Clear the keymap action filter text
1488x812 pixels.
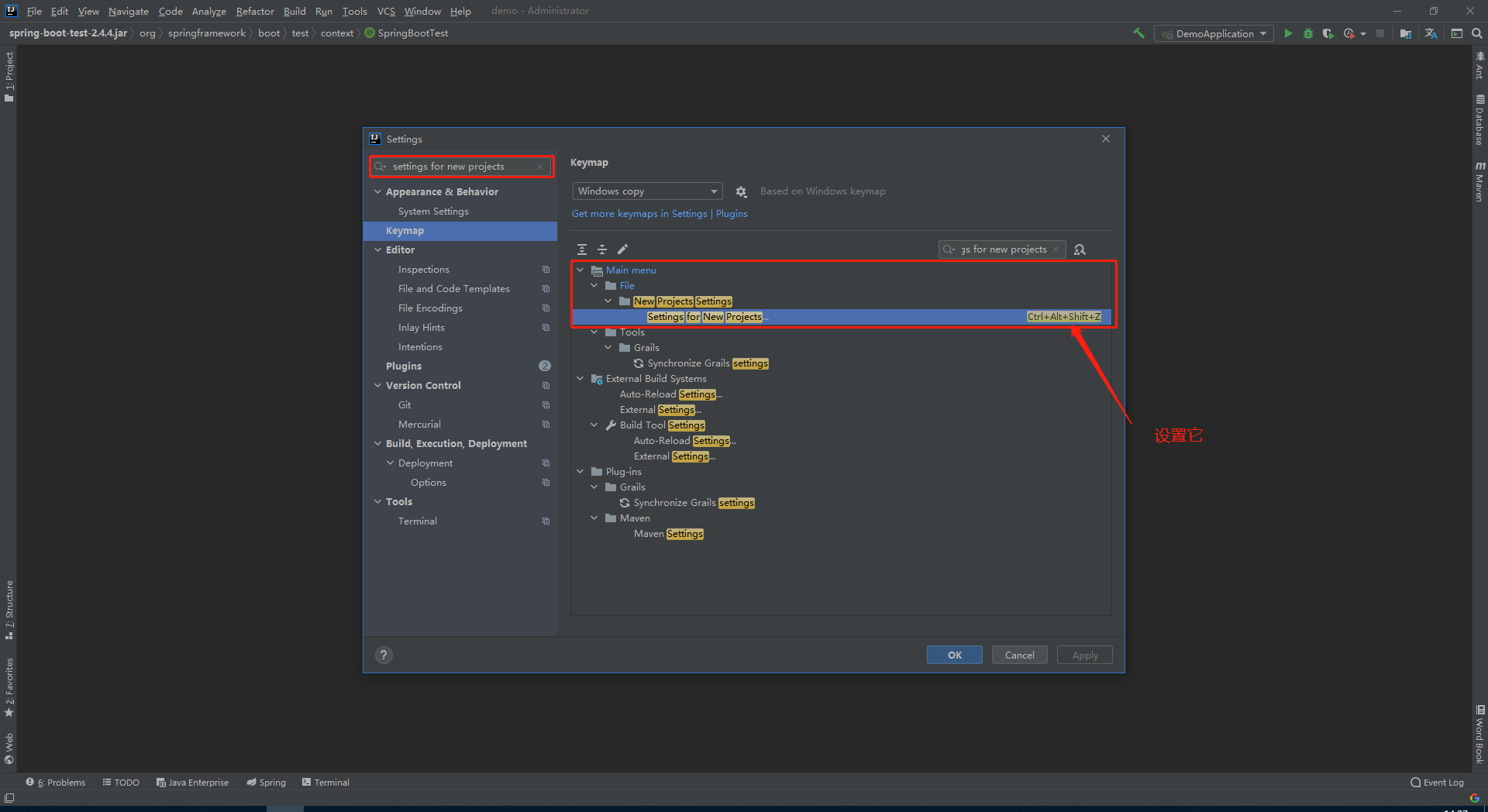point(1056,249)
